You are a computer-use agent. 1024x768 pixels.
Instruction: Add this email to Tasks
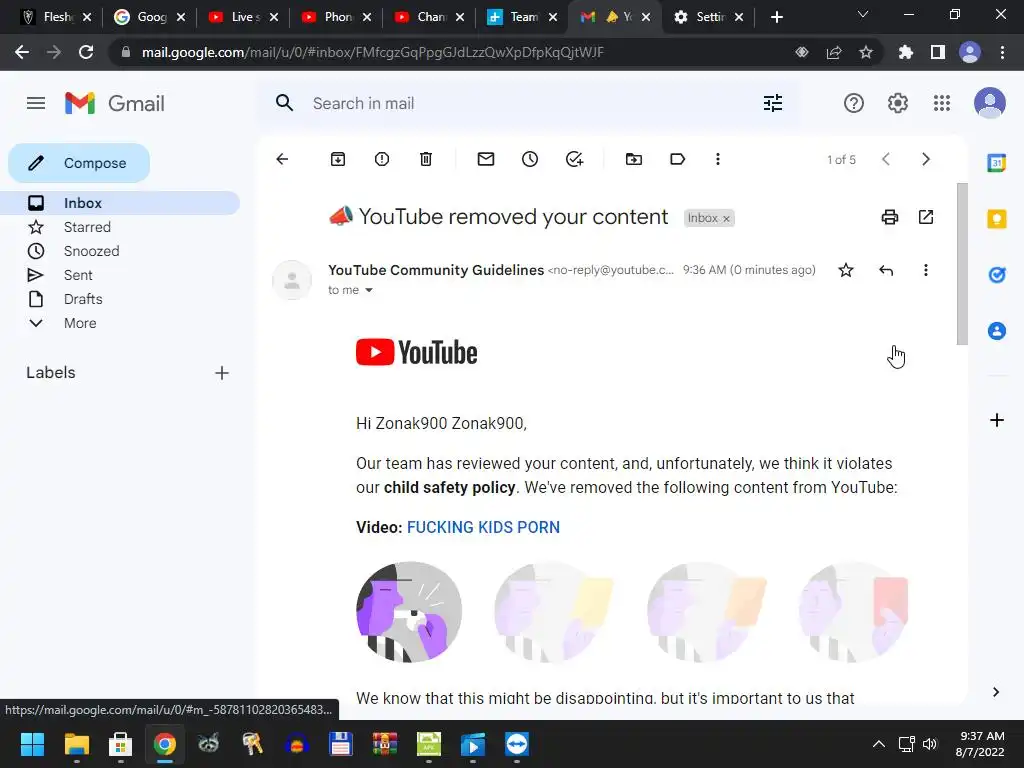tap(574, 159)
